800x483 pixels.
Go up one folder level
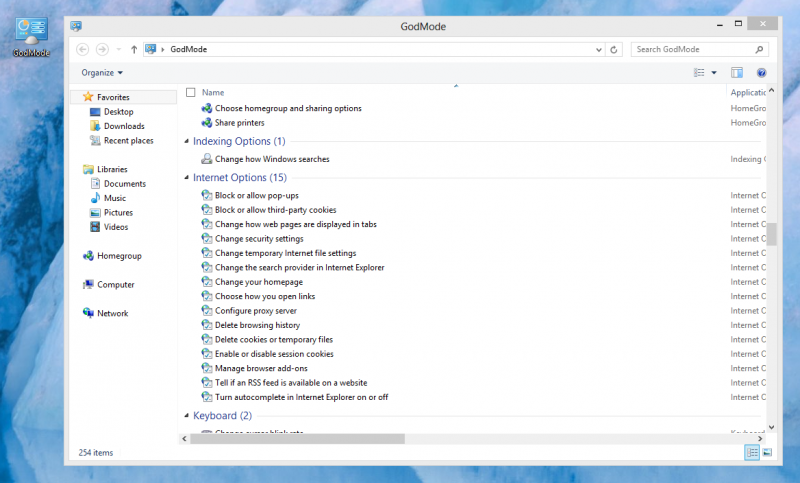click(134, 49)
